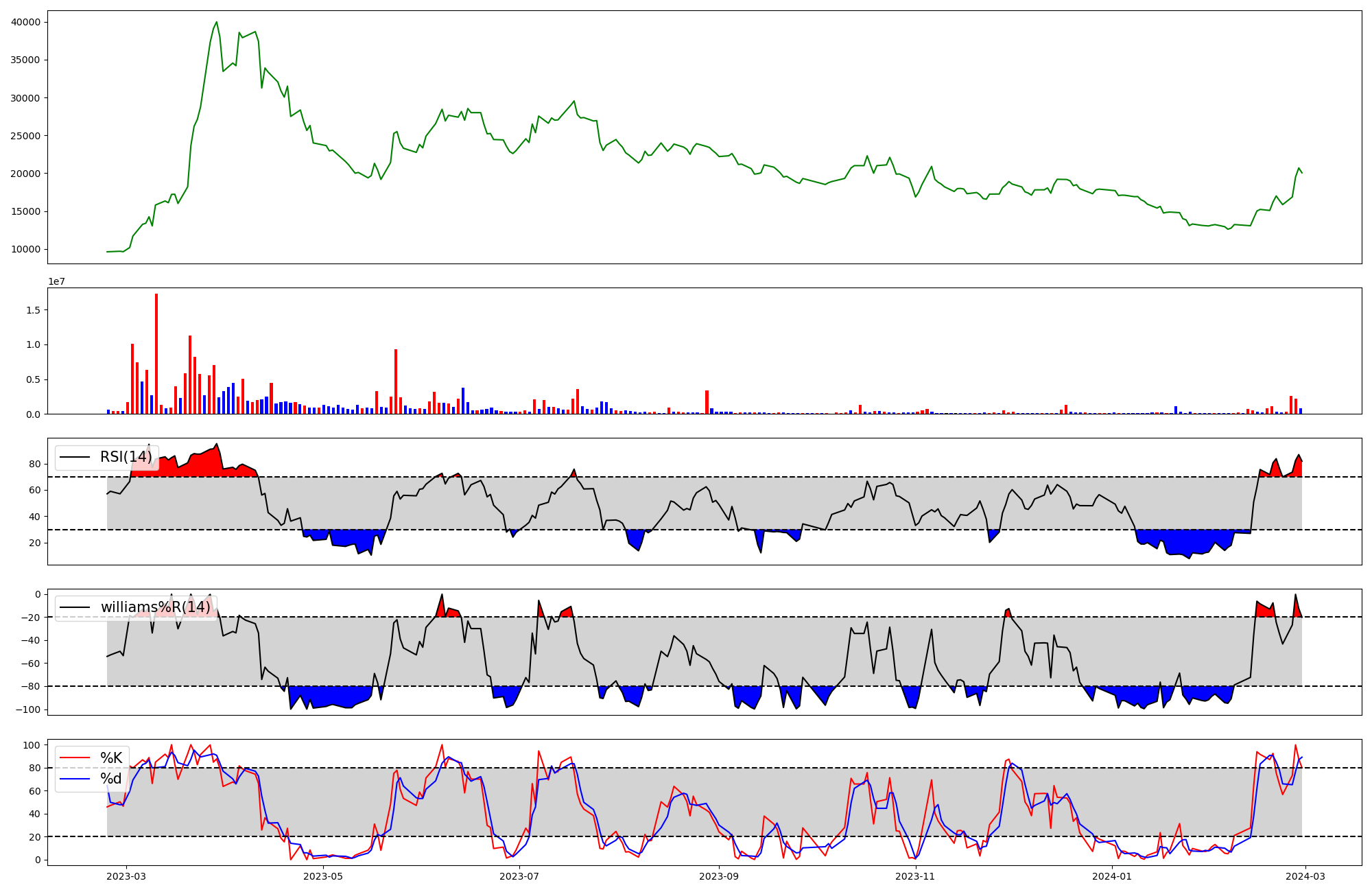Click the −60 Williams %R axis tick

pyautogui.click(x=29, y=664)
